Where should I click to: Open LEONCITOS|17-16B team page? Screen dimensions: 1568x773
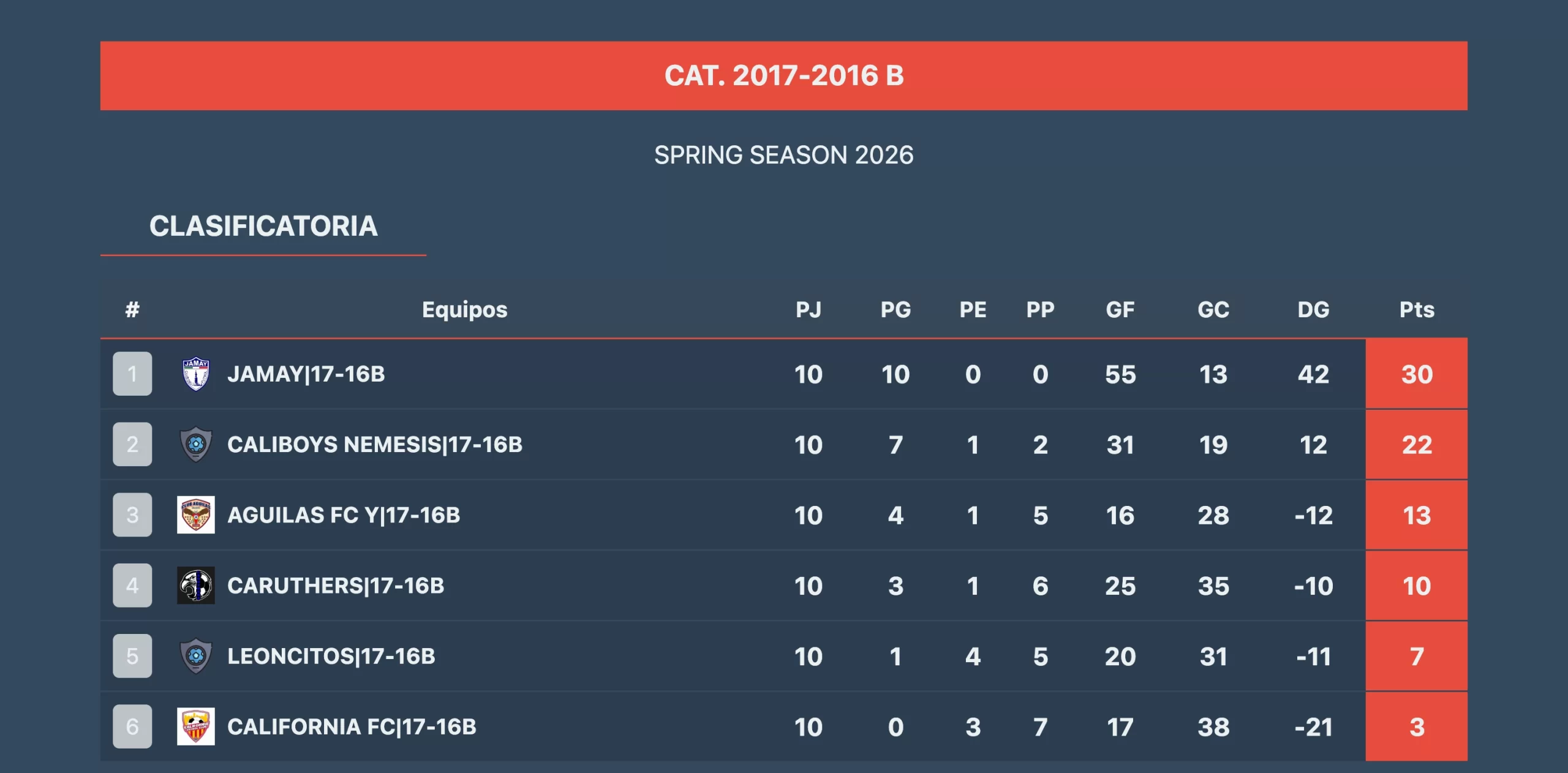331,656
